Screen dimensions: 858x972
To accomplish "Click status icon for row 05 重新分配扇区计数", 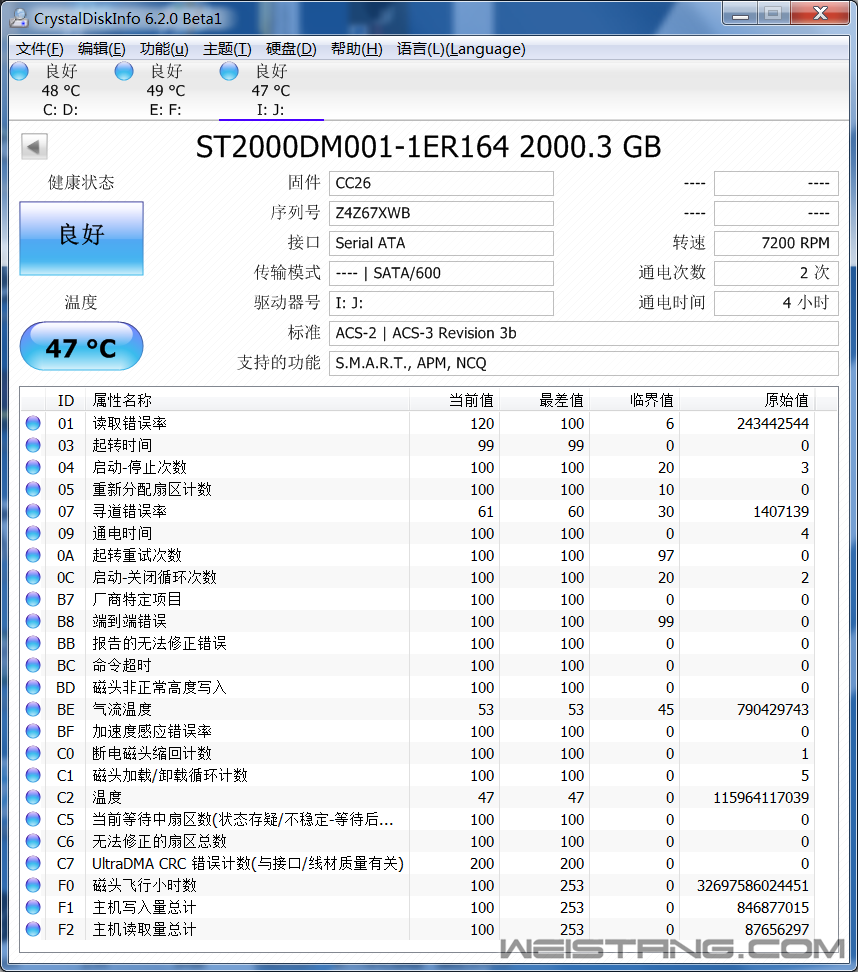I will pos(33,489).
